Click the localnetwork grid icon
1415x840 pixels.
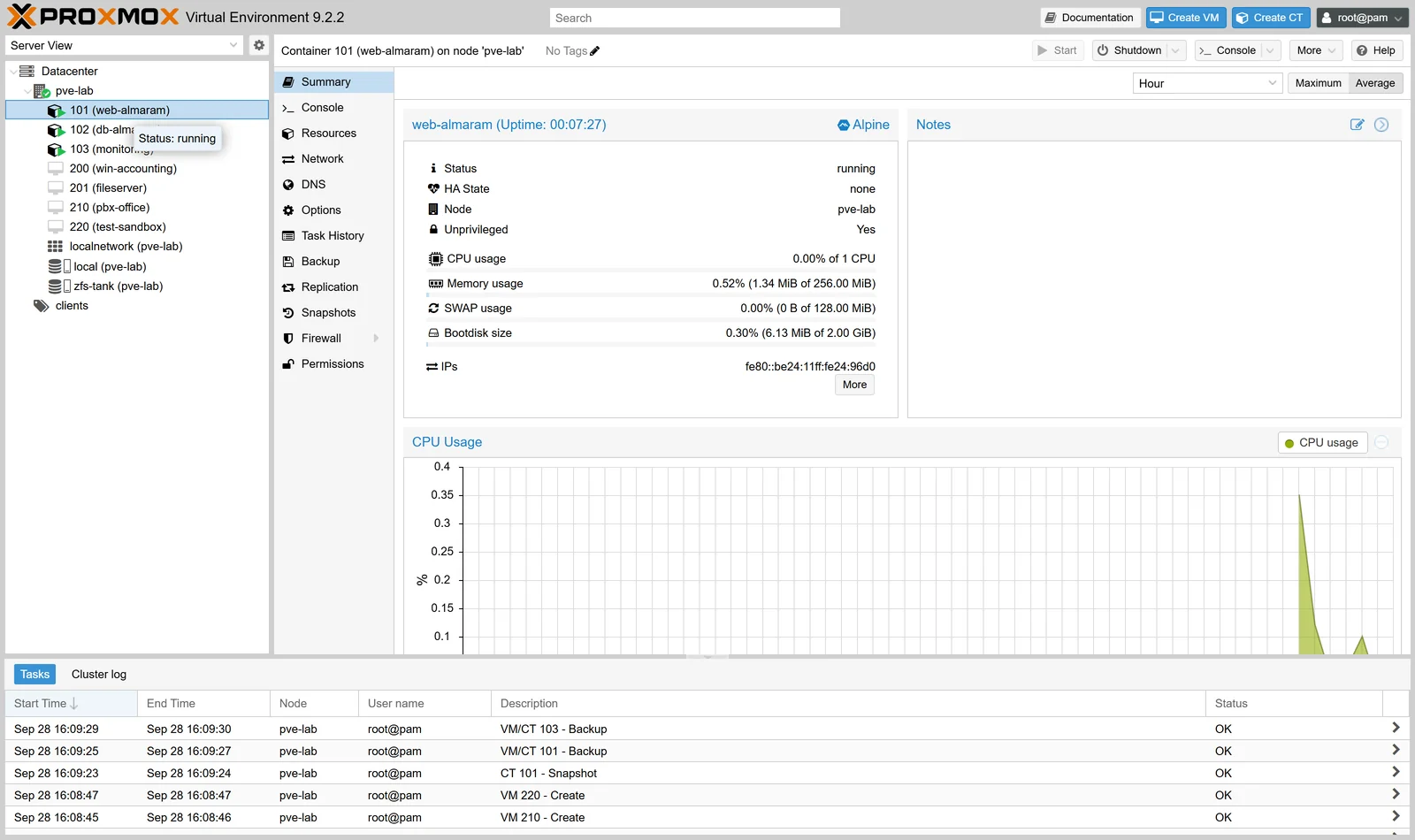tap(56, 247)
